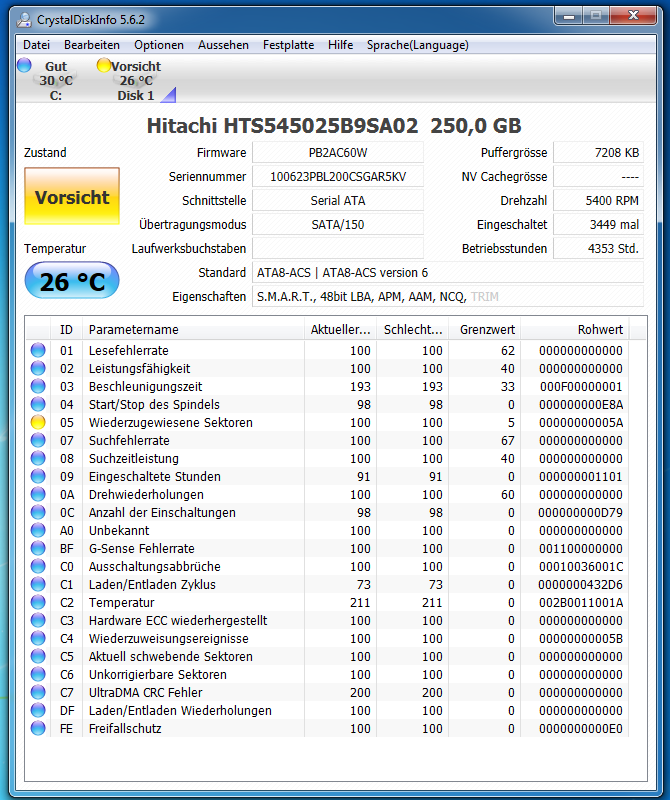Click the Betriebsstunden value 4353 Std.
The image size is (670, 800).
599,248
